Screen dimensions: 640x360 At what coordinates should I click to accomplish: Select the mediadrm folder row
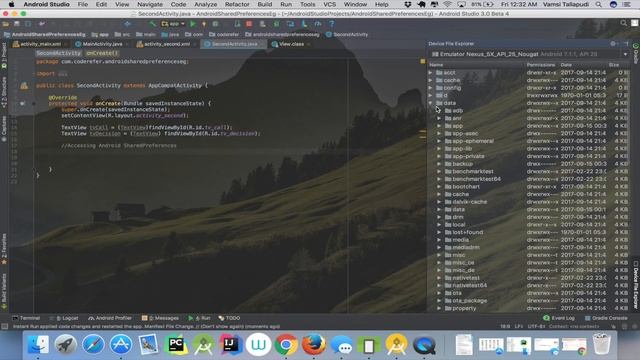pyautogui.click(x=528, y=247)
